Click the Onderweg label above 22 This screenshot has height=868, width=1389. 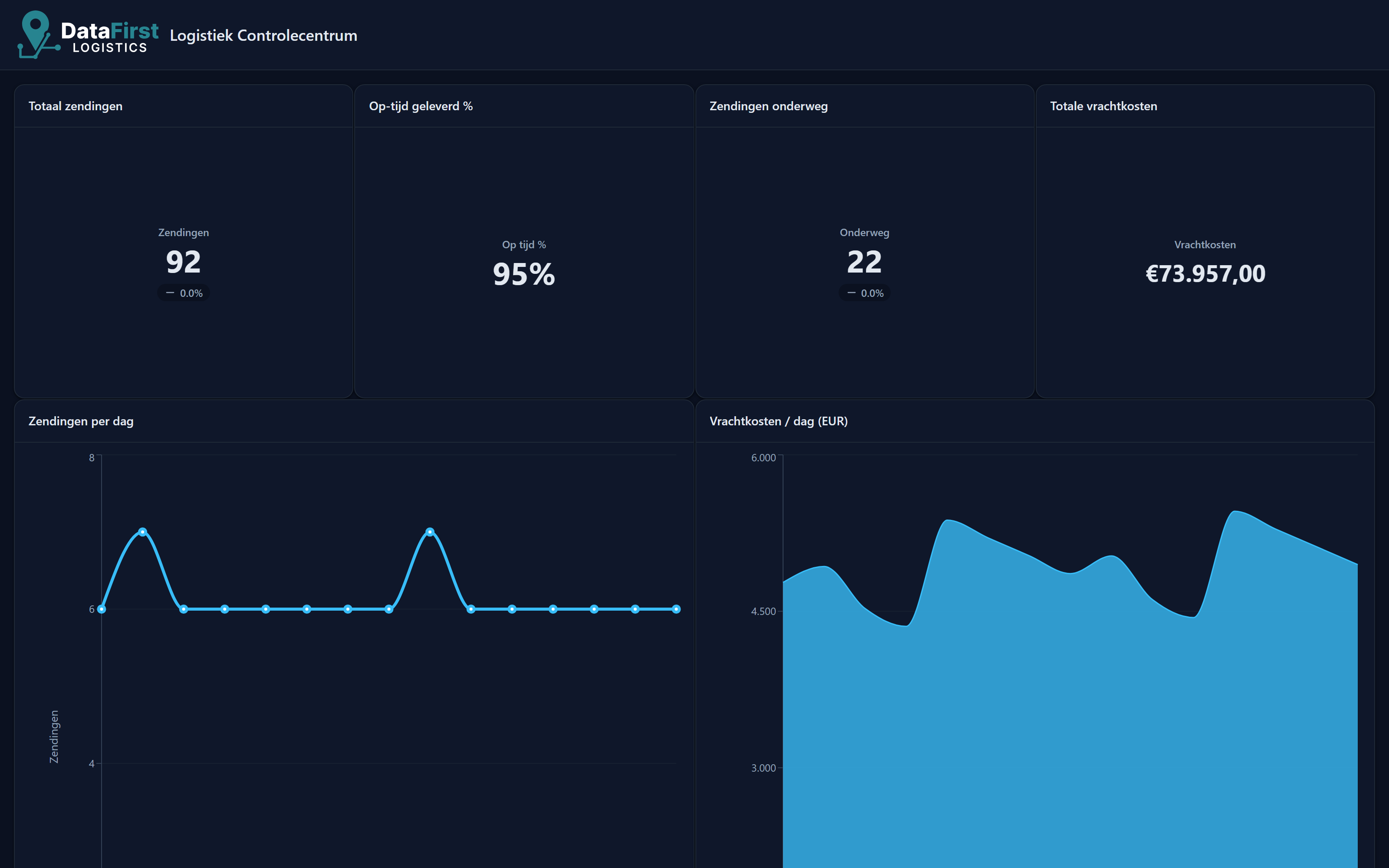pyautogui.click(x=864, y=233)
